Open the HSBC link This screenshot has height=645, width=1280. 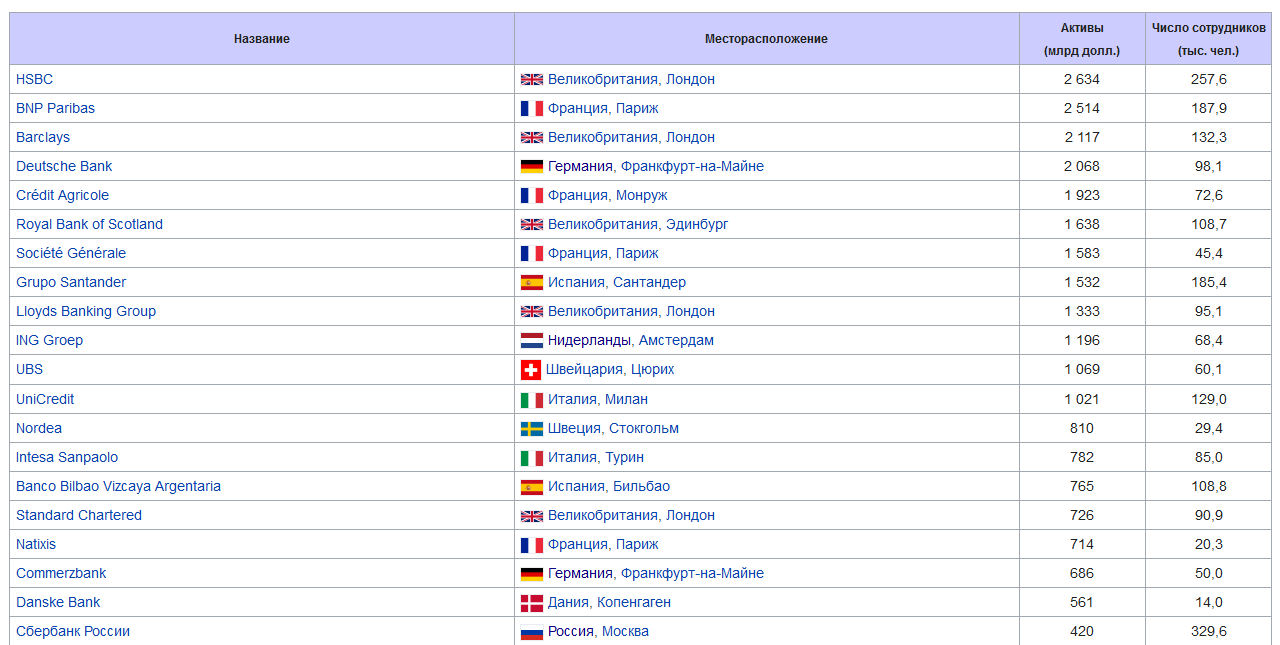pyautogui.click(x=34, y=79)
